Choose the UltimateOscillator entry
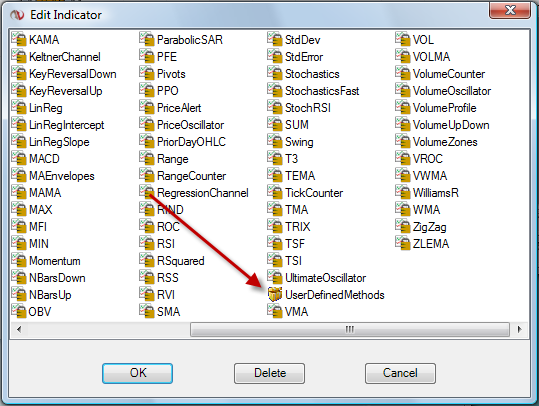539x406 pixels. pyautogui.click(x=317, y=277)
